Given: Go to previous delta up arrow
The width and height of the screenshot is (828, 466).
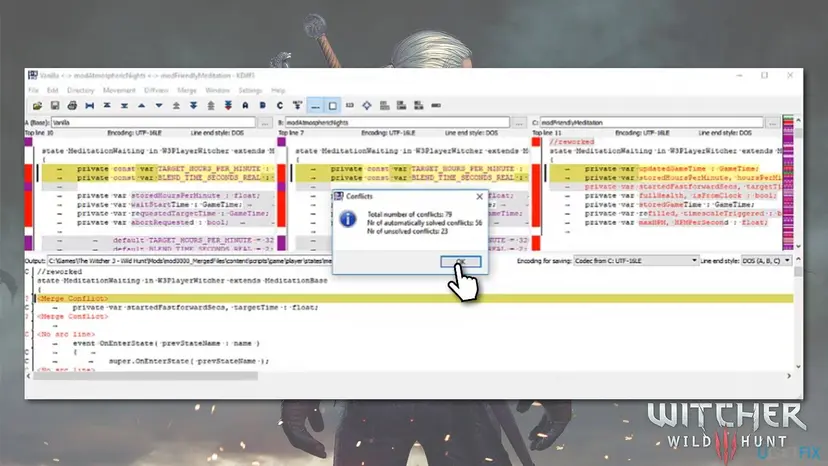Looking at the screenshot, I should pos(142,106).
